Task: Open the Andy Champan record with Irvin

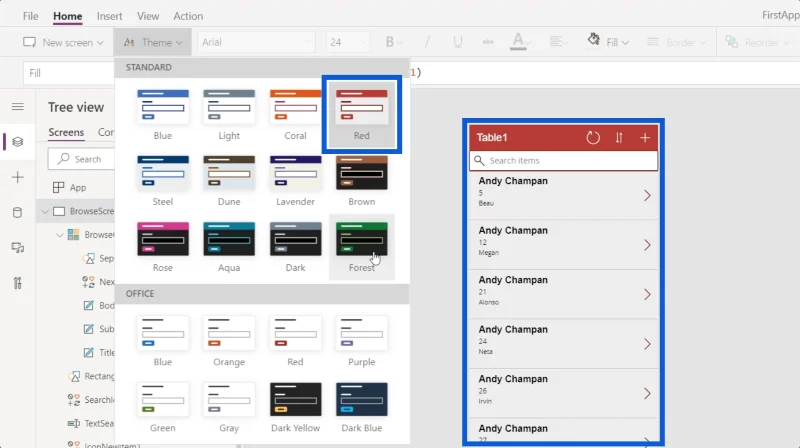Action: [x=563, y=393]
